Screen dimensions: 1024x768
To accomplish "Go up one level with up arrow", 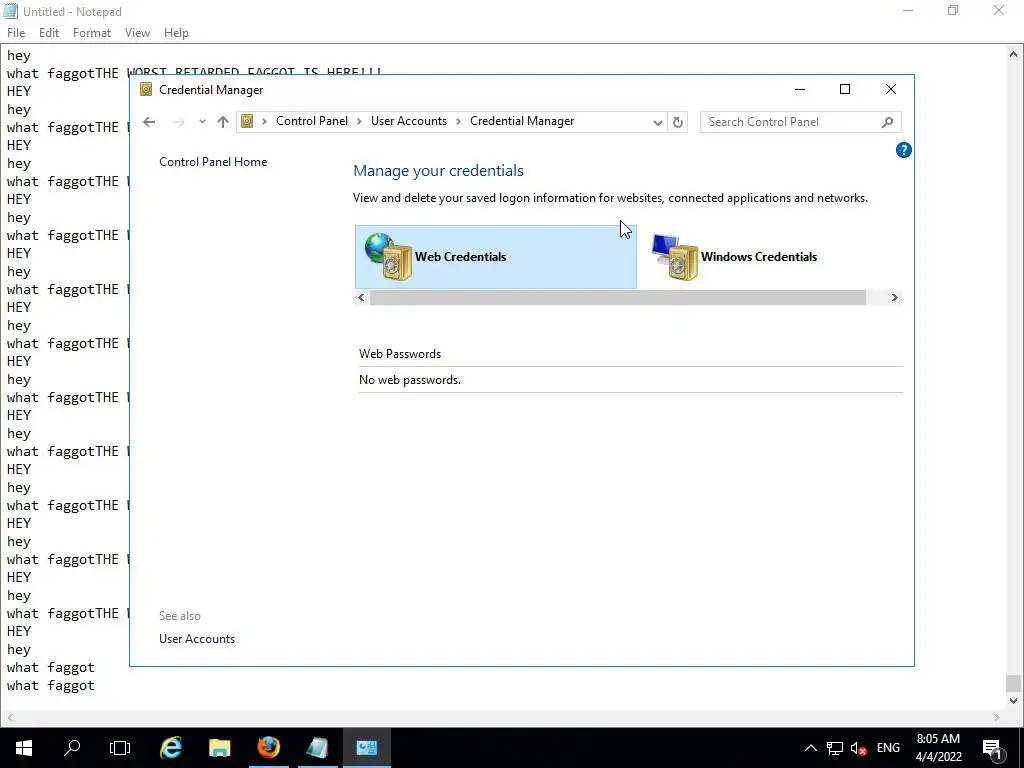I will pyautogui.click(x=223, y=121).
